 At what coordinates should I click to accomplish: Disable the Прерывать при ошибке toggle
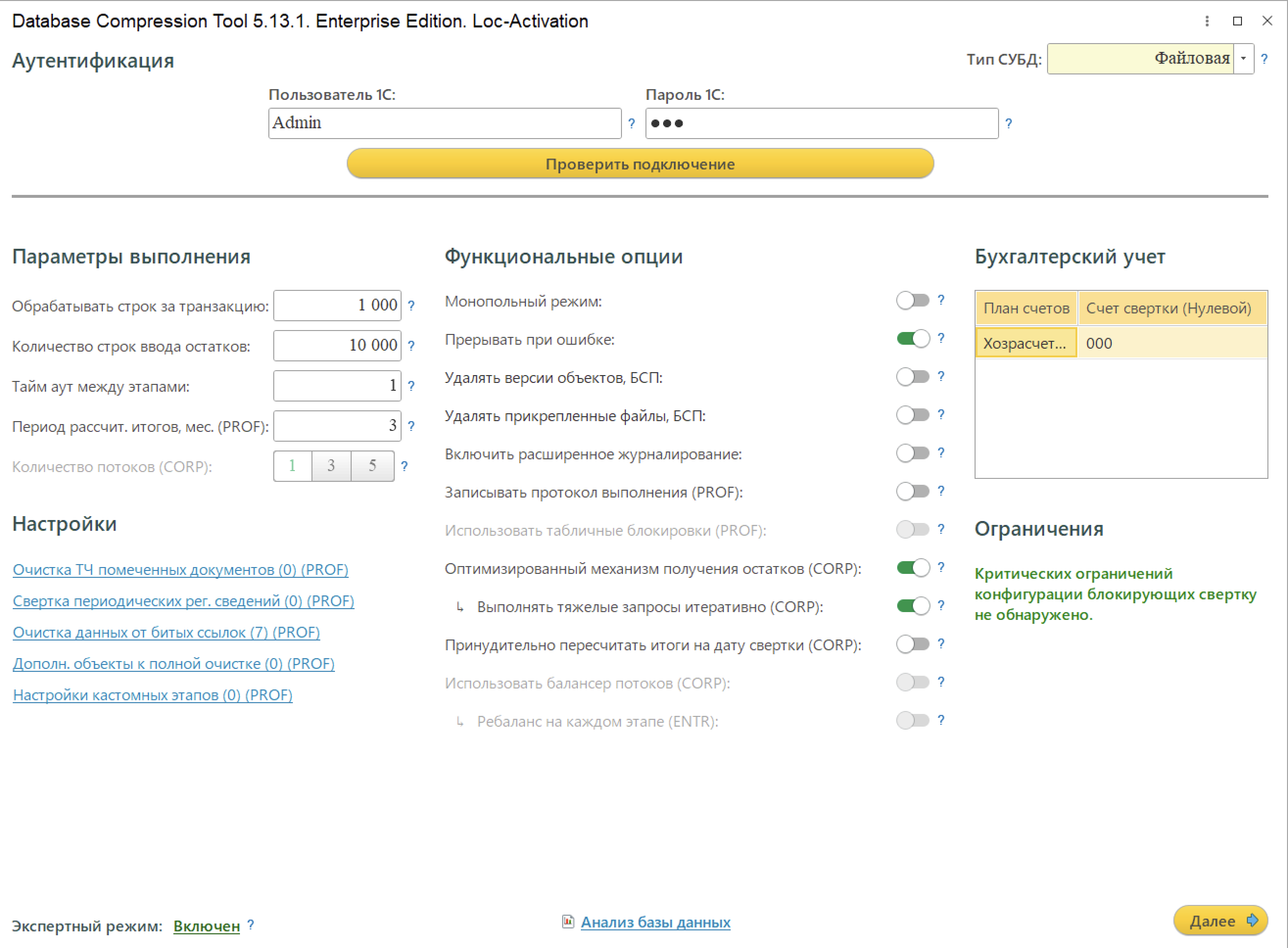pos(913,338)
